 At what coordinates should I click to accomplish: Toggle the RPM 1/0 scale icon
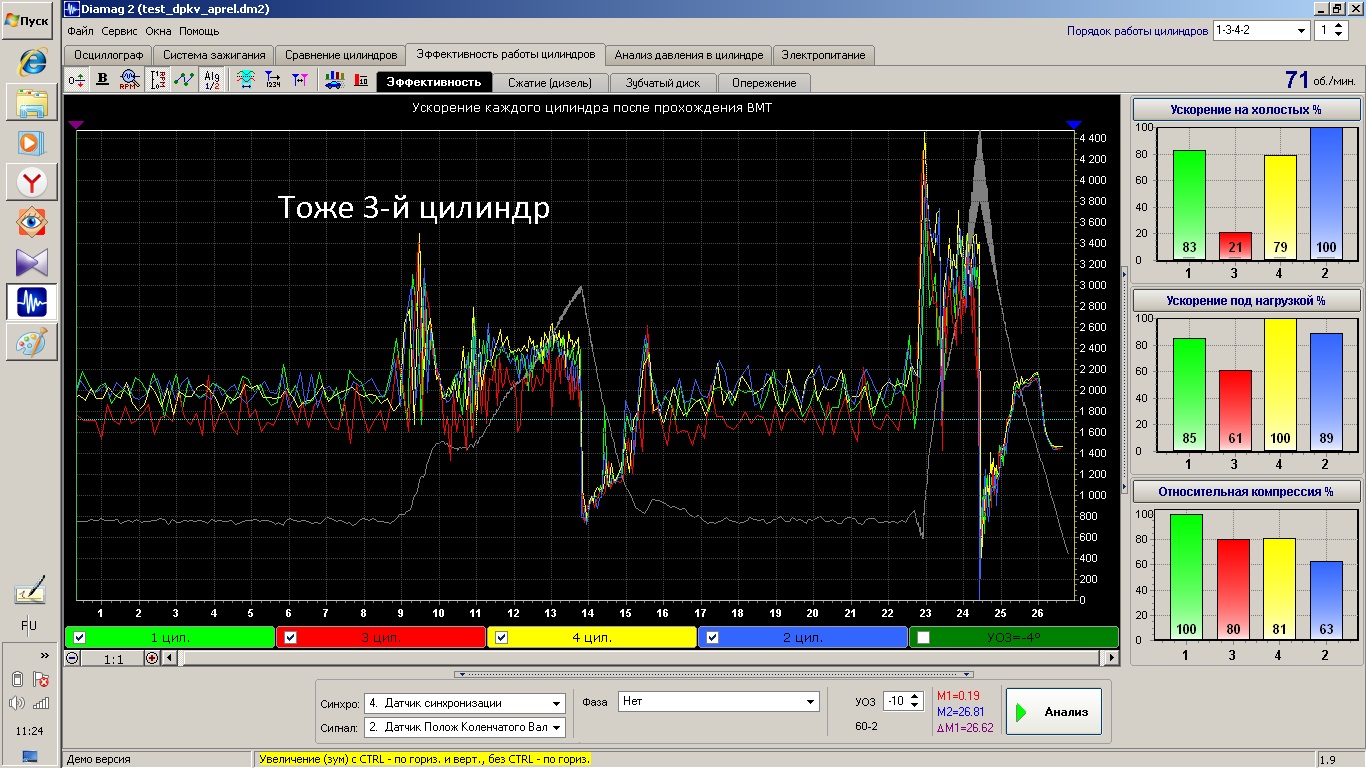158,81
